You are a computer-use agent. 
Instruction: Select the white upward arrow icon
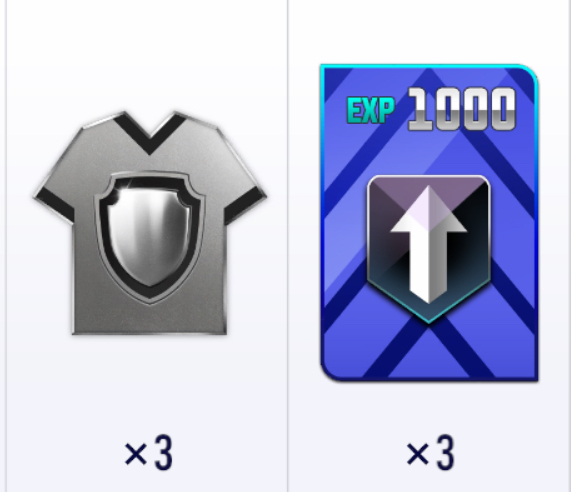[x=428, y=245]
